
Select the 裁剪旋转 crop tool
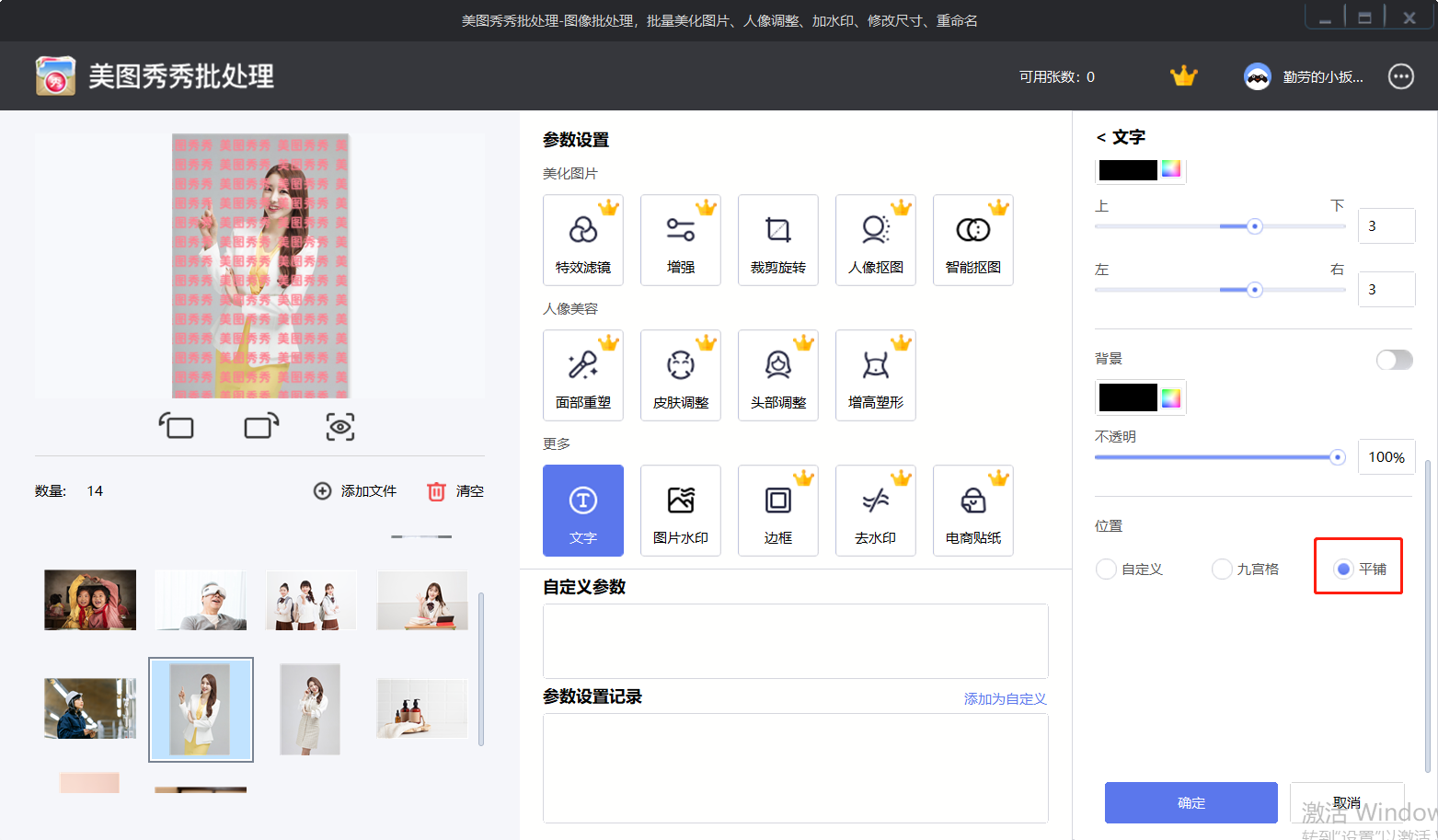coord(778,239)
